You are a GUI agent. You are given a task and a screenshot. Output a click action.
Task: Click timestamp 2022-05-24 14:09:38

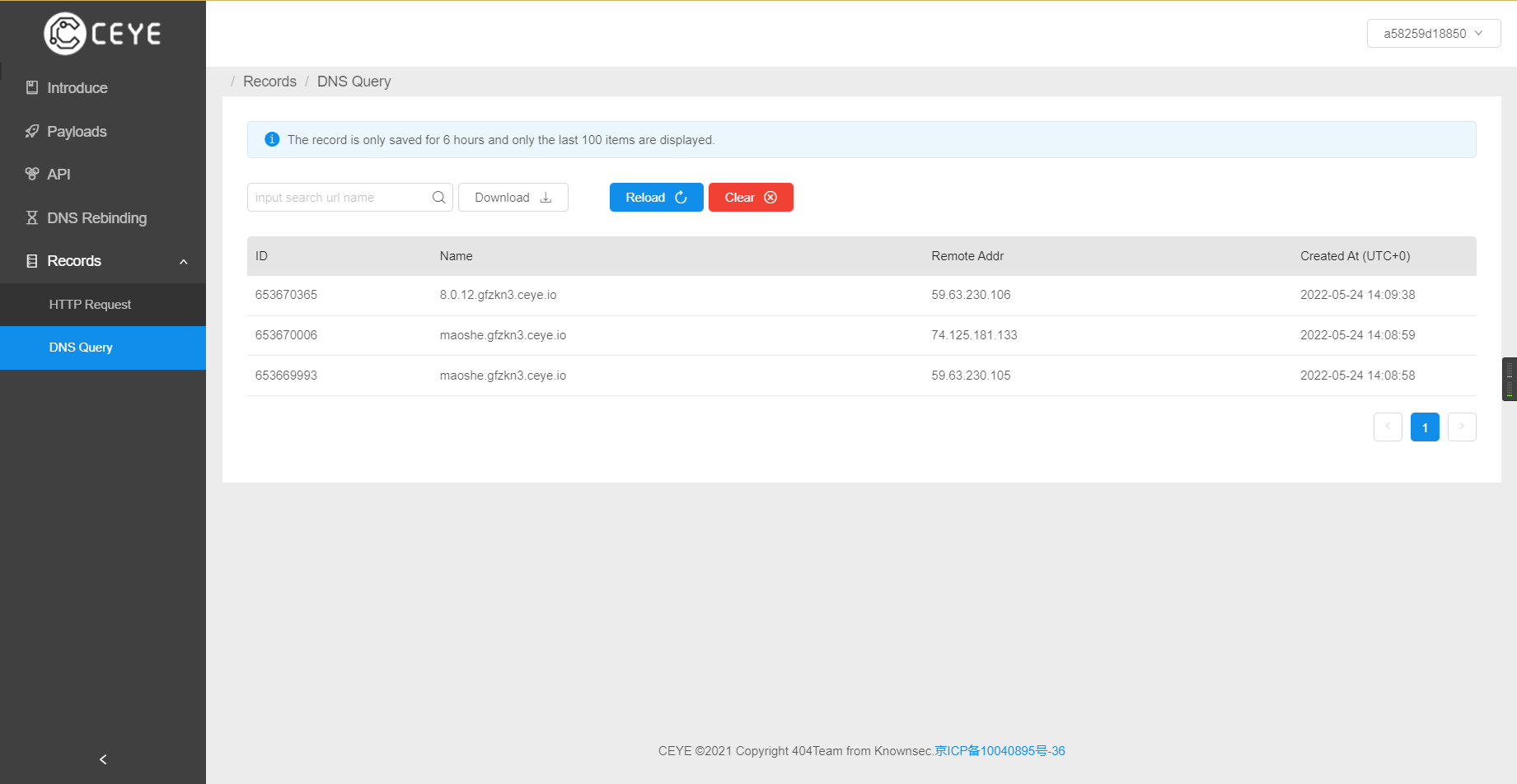coord(1358,295)
